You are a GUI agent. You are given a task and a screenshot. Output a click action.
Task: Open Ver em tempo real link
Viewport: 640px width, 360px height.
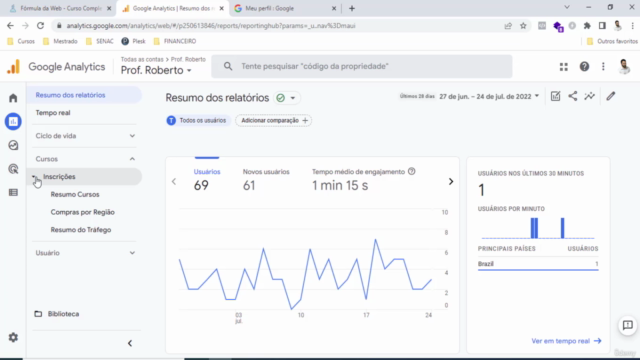tap(566, 341)
